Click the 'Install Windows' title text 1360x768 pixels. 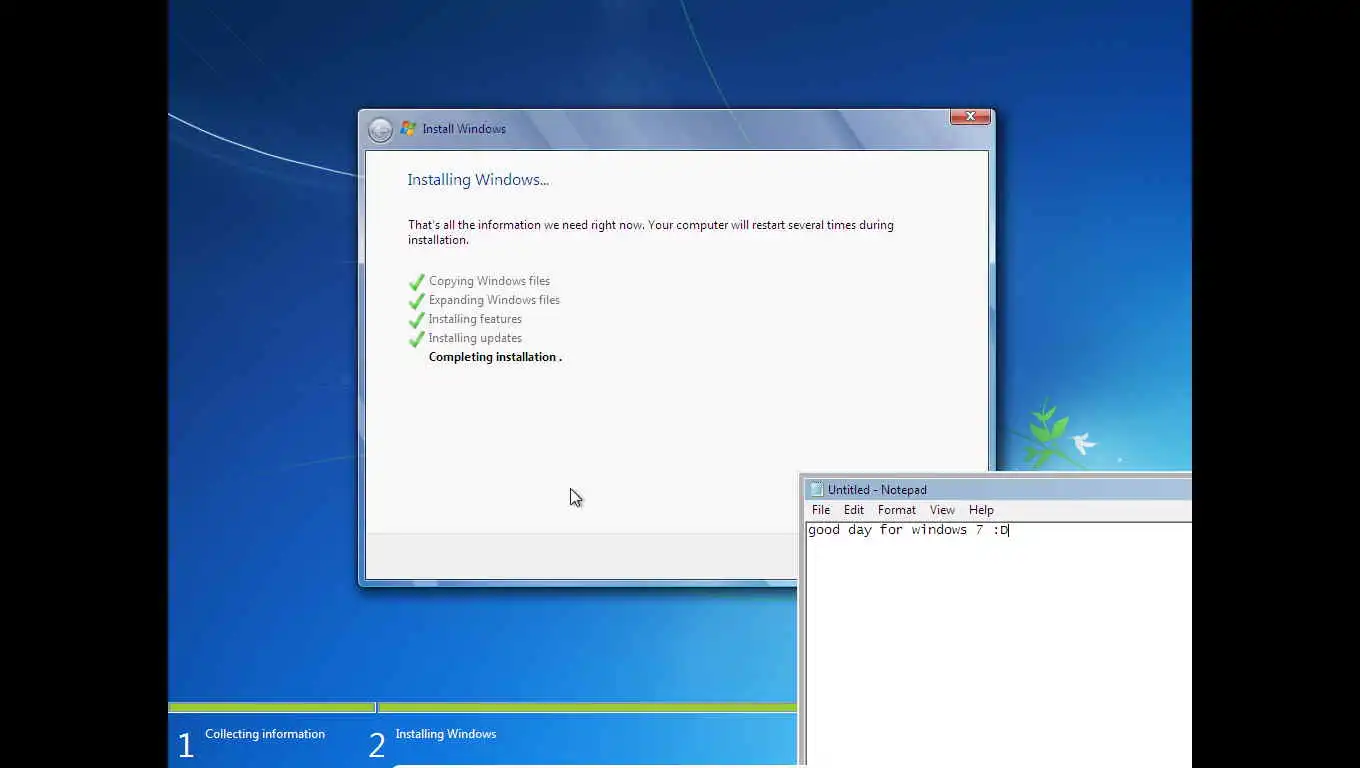coord(464,129)
